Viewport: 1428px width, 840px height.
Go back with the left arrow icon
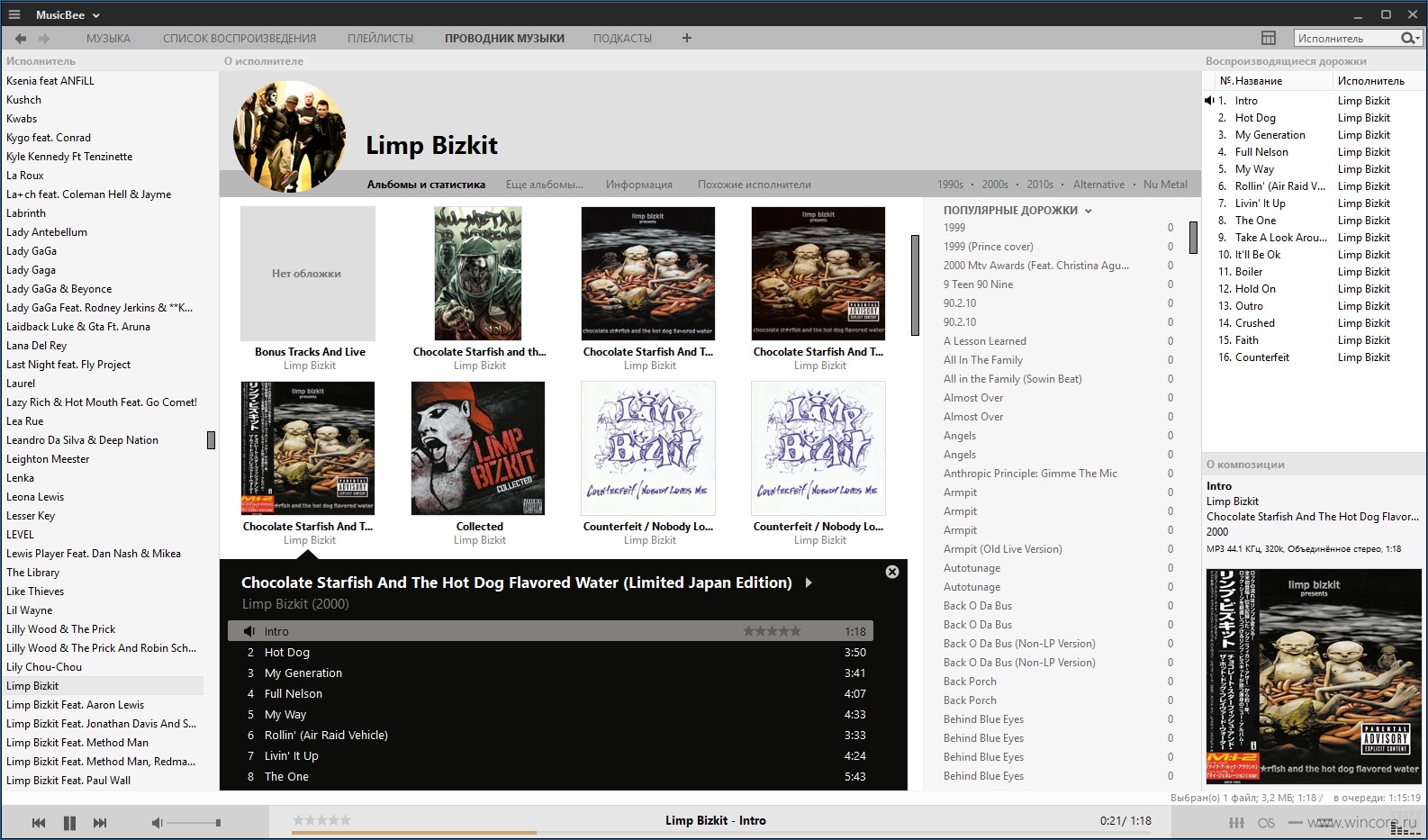point(20,39)
